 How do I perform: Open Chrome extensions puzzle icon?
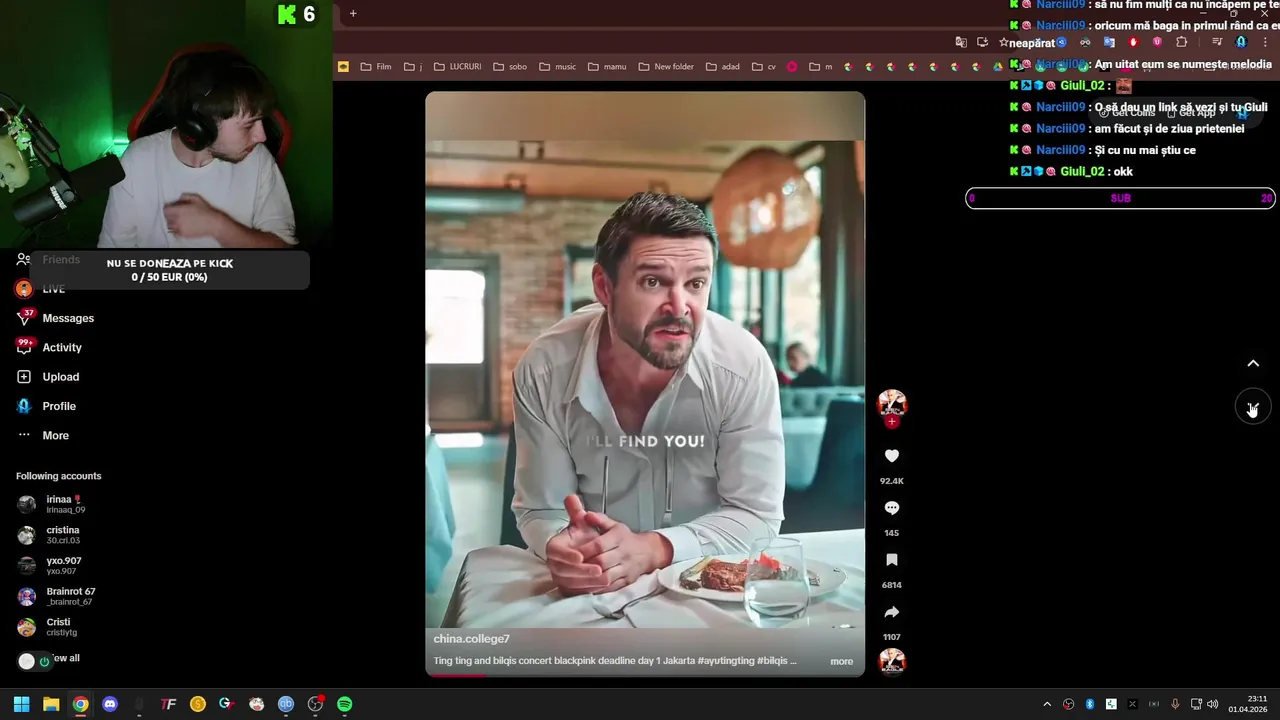1181,42
